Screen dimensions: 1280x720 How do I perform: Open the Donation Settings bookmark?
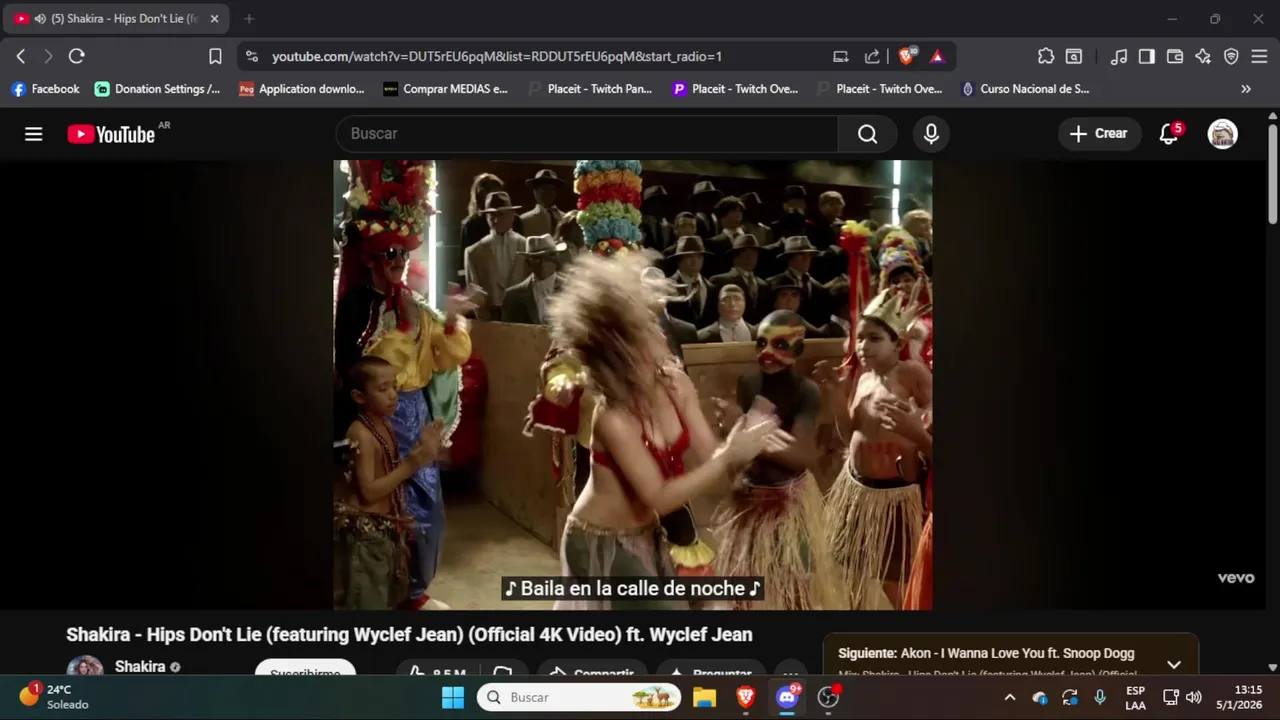[x=158, y=89]
